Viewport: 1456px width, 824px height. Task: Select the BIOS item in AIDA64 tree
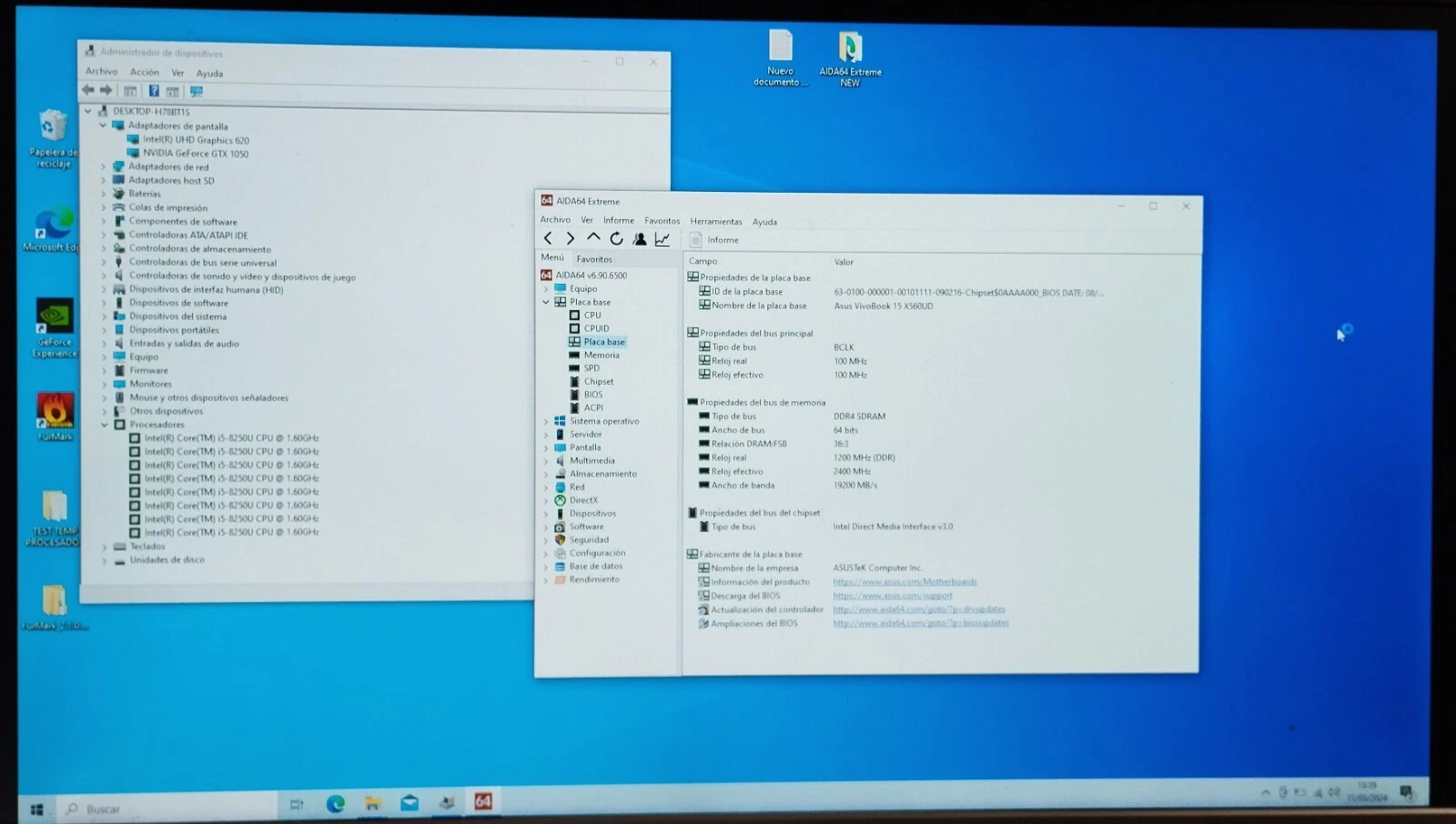tap(593, 395)
